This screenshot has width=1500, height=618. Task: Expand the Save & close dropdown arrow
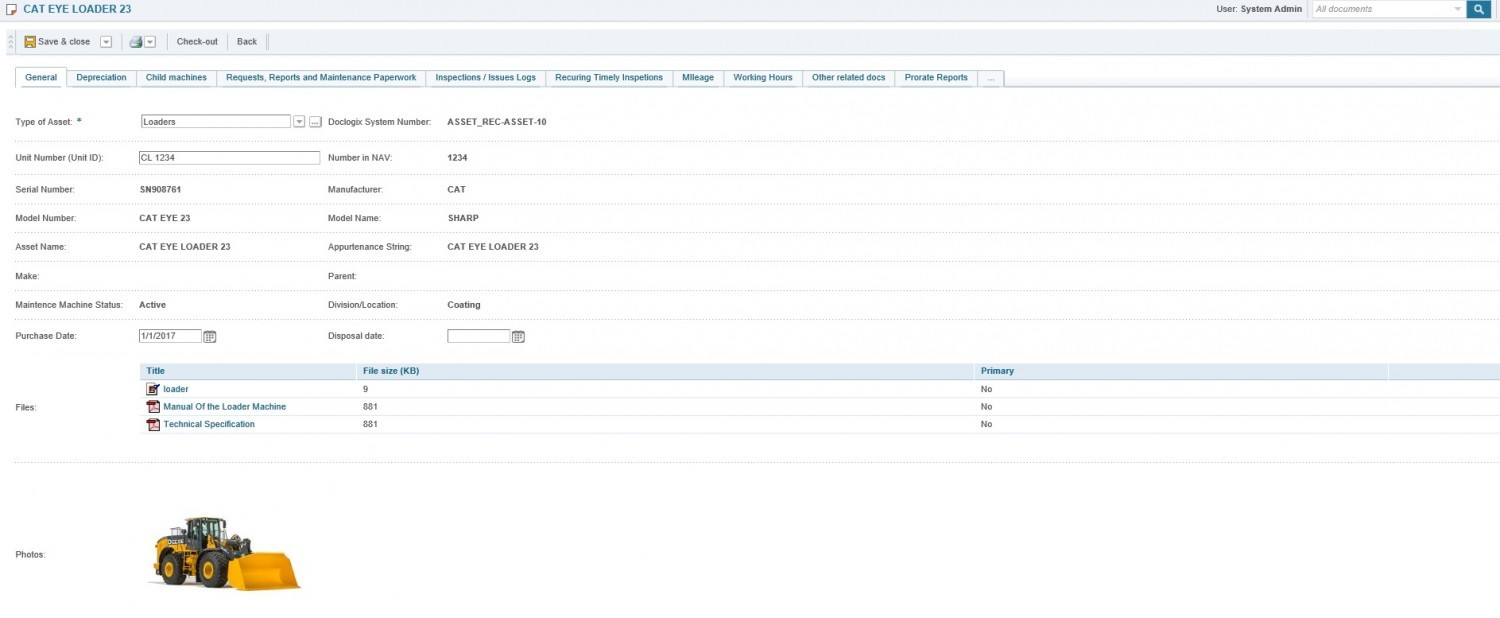tap(106, 42)
